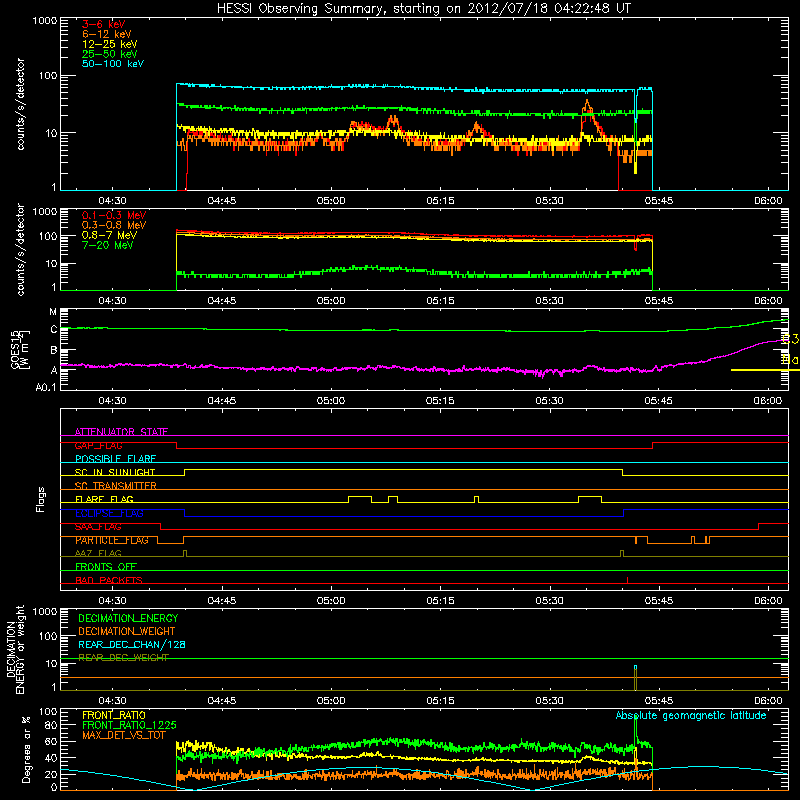Image resolution: width=800 pixels, height=800 pixels.
Task: Select the 50-100 keV legend label
Action: click(x=113, y=64)
